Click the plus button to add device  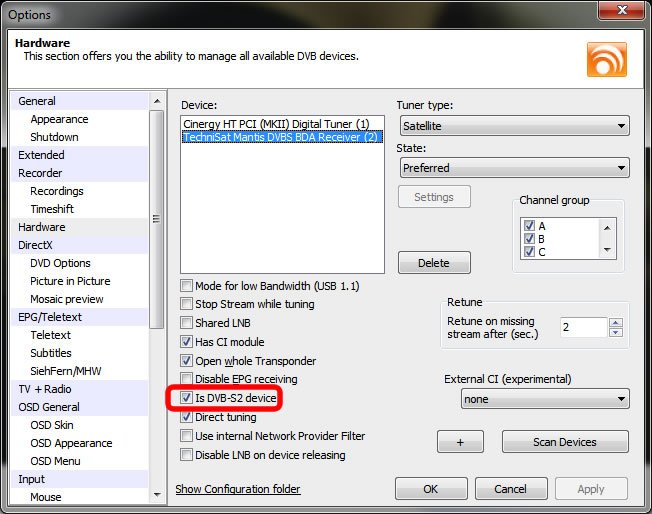pos(460,442)
